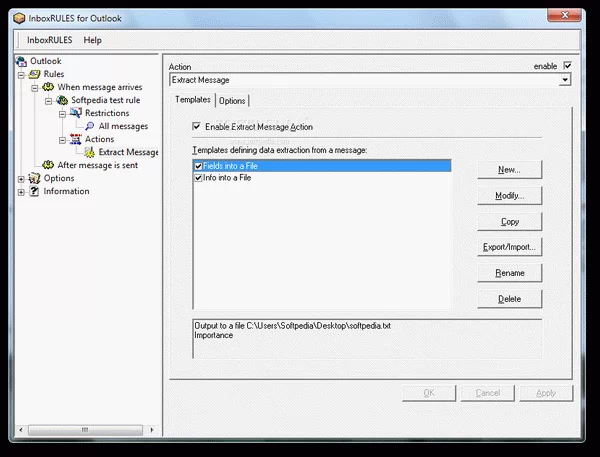Screen dimensions: 600x457
Task: Open the Help menu
Action: [x=93, y=40]
